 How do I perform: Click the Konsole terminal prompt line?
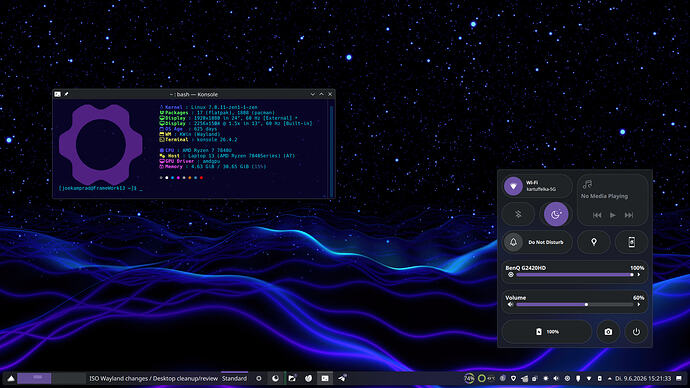(x=100, y=188)
